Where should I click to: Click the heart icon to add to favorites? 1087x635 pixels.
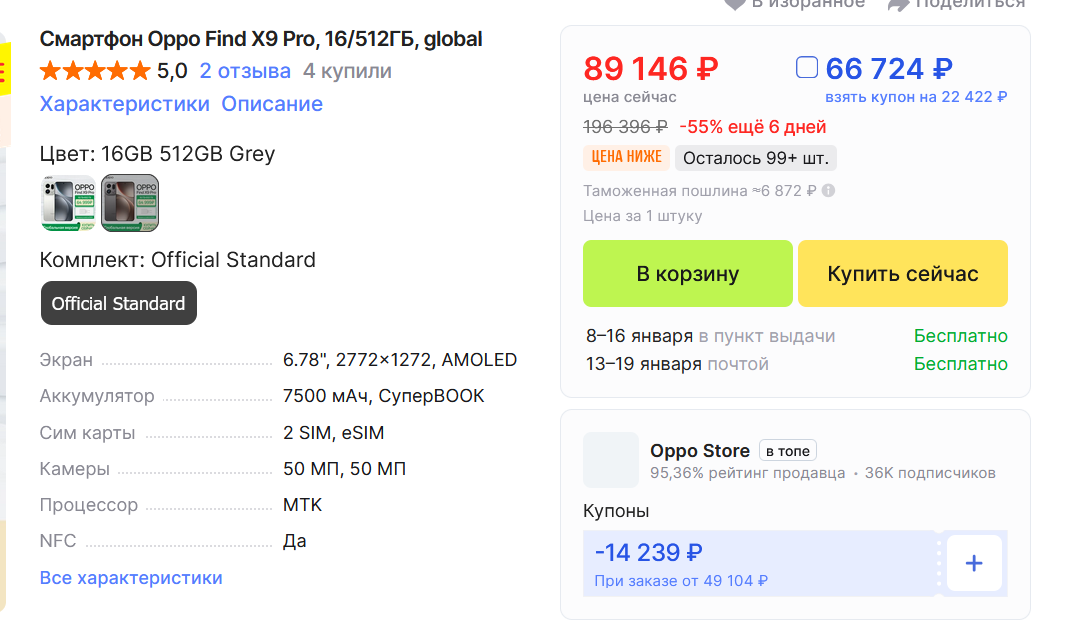pyautogui.click(x=734, y=3)
